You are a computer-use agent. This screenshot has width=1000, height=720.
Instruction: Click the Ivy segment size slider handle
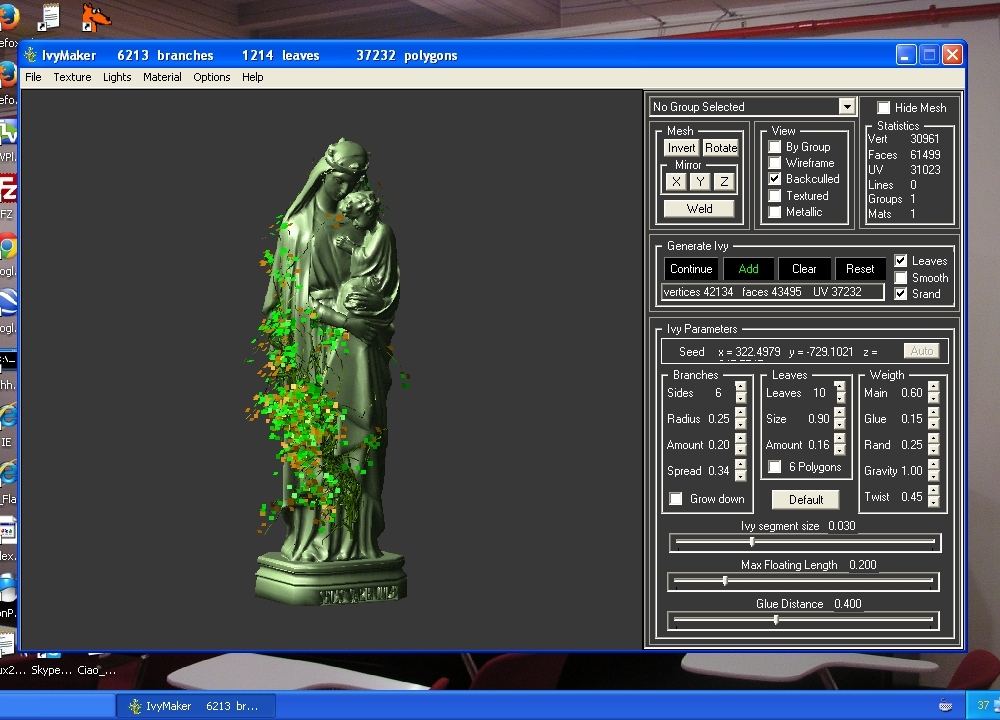point(753,542)
